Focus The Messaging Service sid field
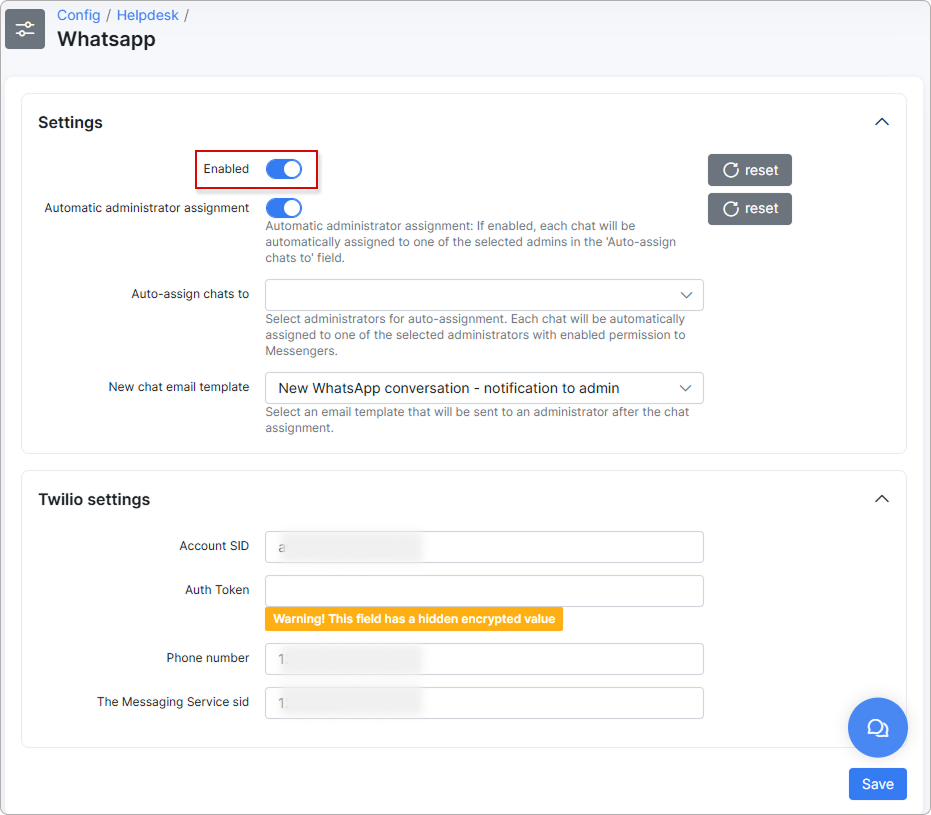This screenshot has width=931, height=815. (x=484, y=703)
